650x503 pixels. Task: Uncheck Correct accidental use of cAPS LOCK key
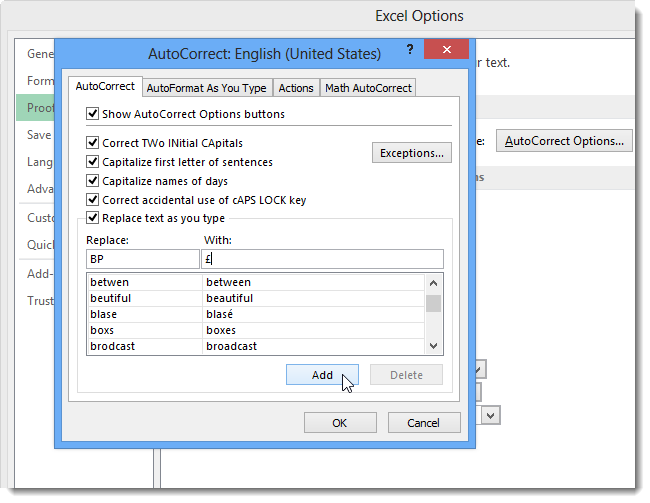pyautogui.click(x=93, y=200)
